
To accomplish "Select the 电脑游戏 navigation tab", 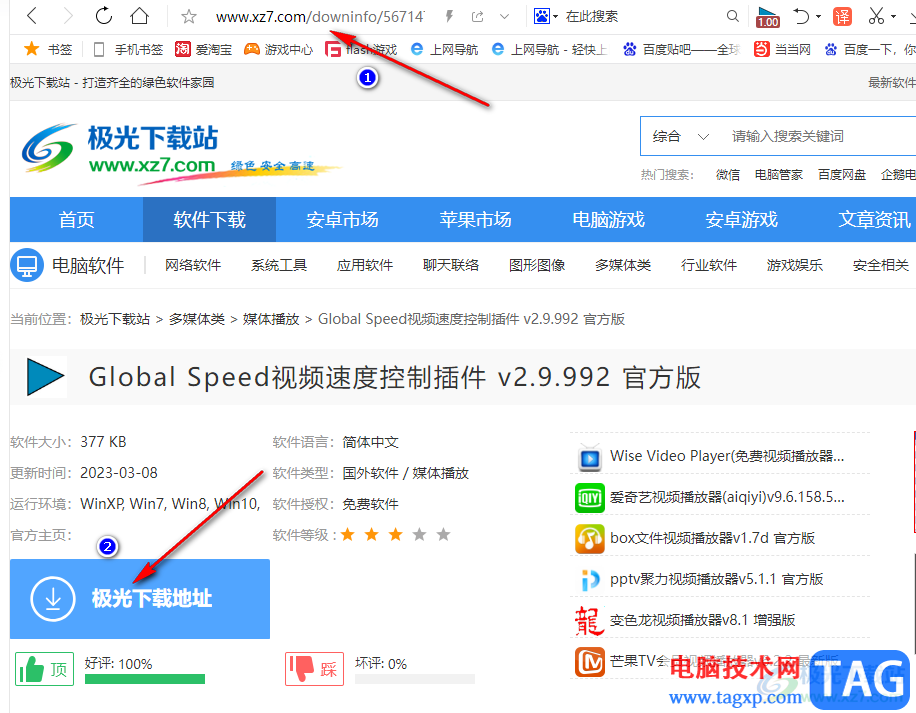I will [x=609, y=220].
